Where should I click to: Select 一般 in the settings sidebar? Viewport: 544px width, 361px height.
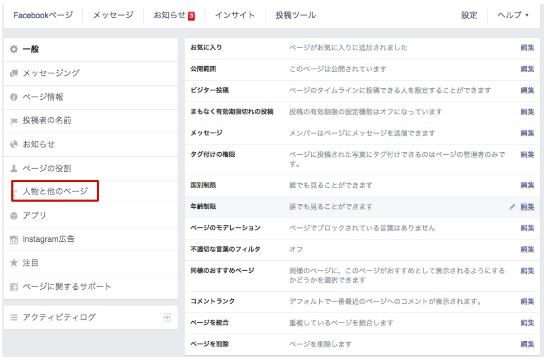tap(90, 49)
